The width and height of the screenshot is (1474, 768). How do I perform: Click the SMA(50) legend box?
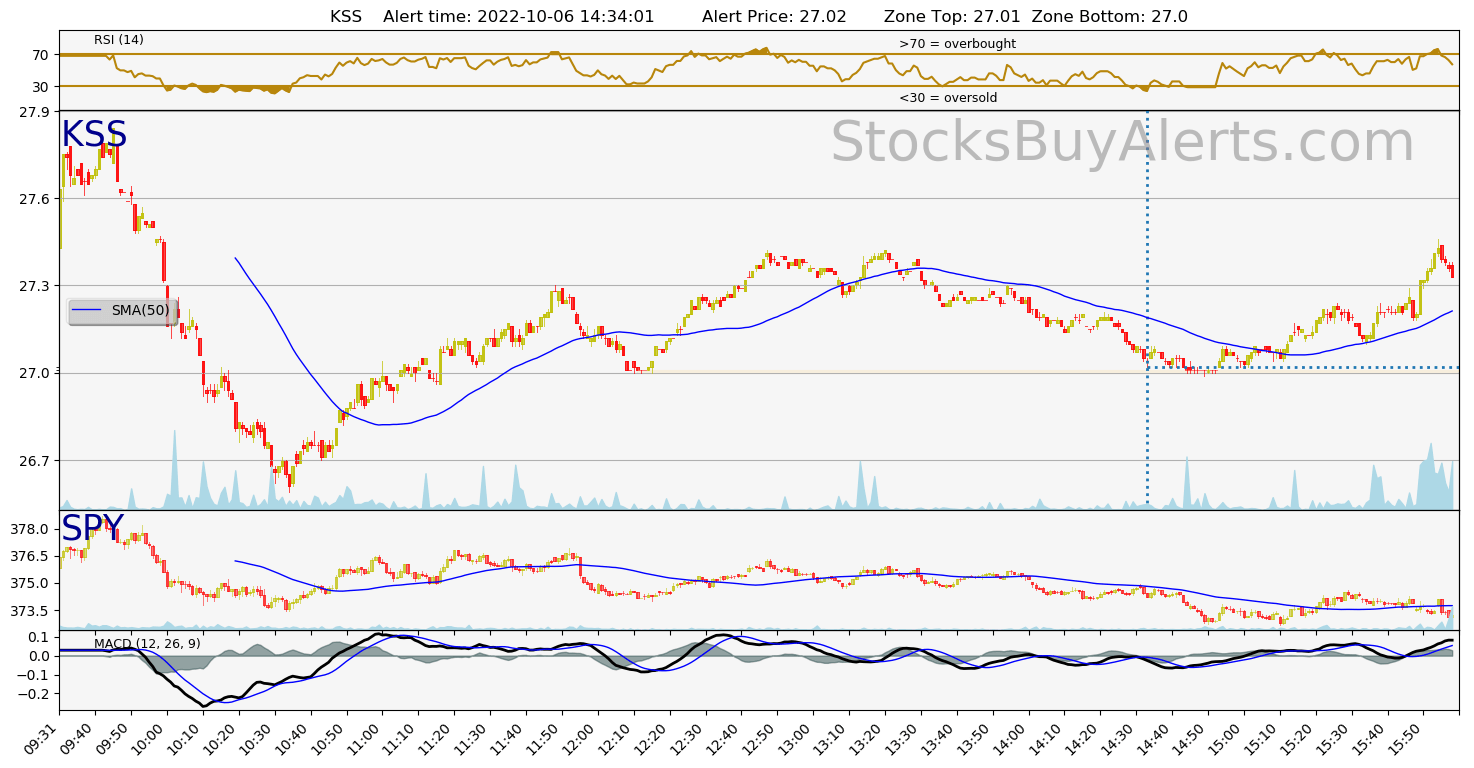123,311
